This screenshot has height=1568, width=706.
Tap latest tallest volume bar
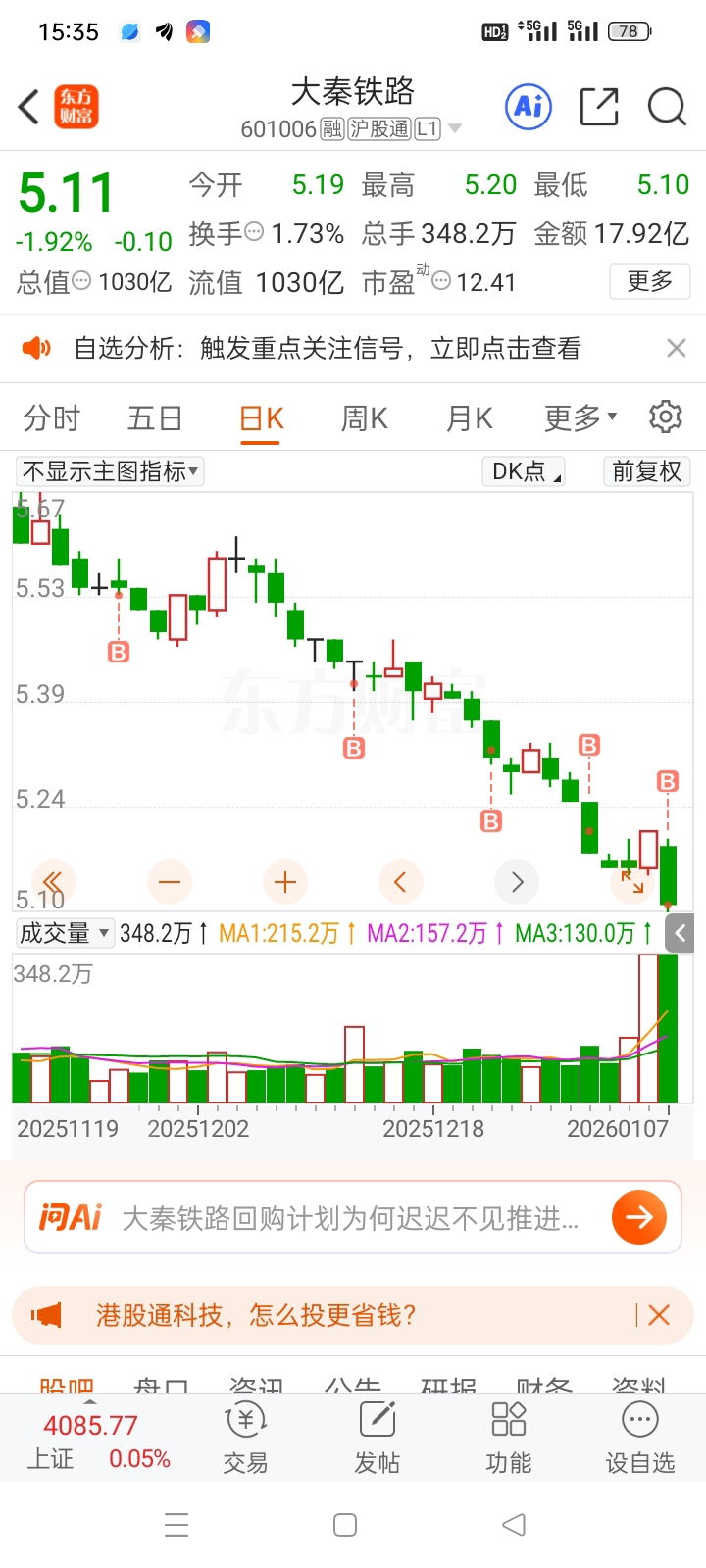pyautogui.click(x=668, y=1028)
